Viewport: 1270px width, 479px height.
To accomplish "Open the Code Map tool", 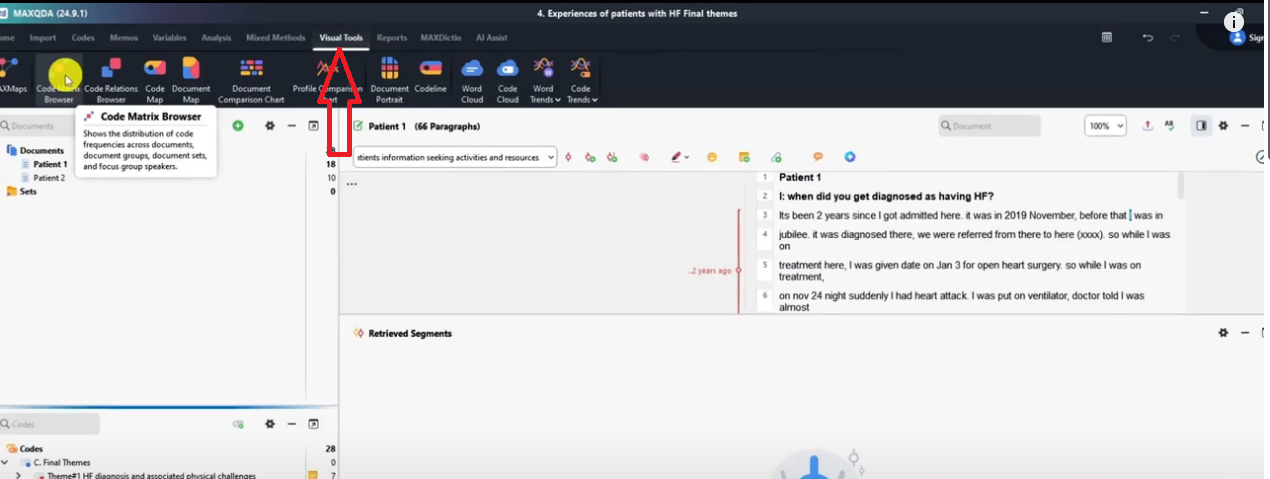I will [155, 79].
